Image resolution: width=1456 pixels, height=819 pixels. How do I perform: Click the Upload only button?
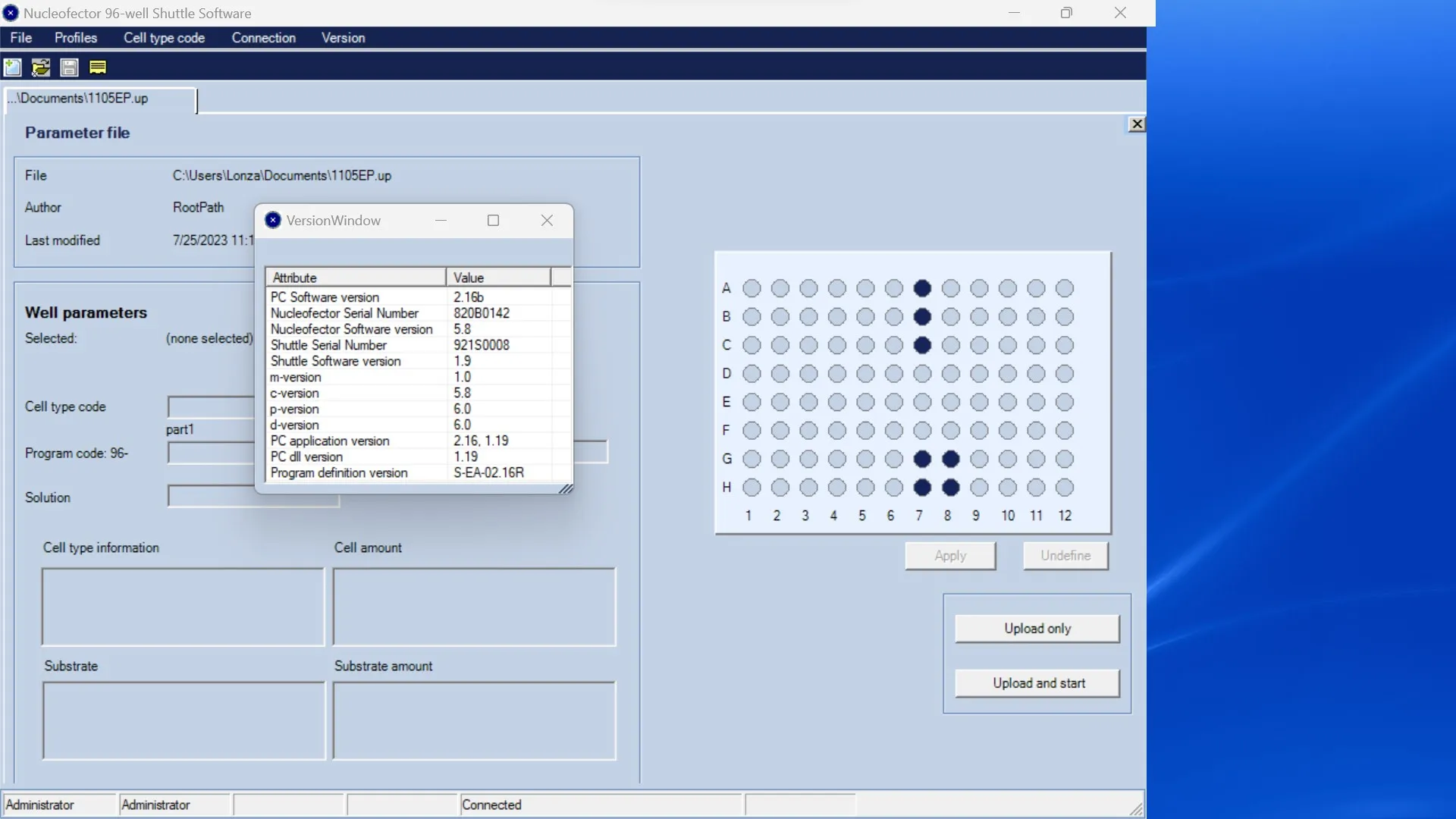[1037, 629]
